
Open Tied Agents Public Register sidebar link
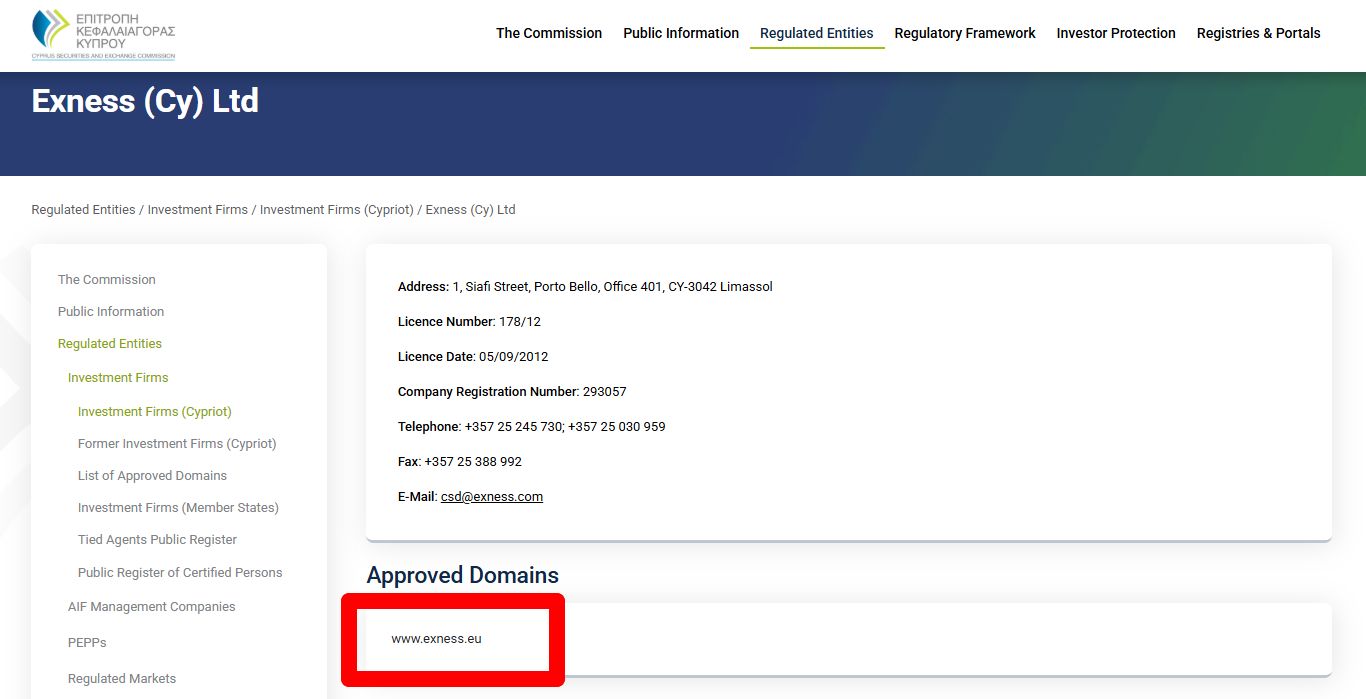(x=157, y=540)
